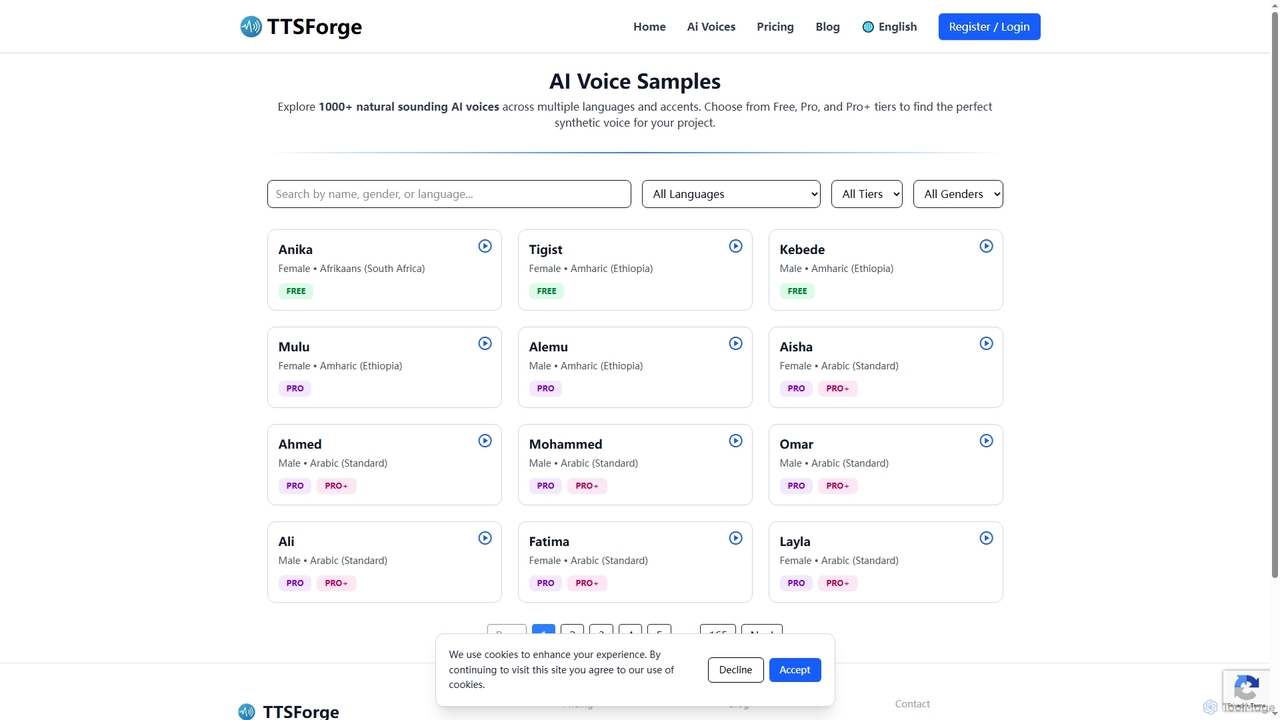1280x720 pixels.
Task: Click the TTSForge brand name in header
Action: (314, 27)
